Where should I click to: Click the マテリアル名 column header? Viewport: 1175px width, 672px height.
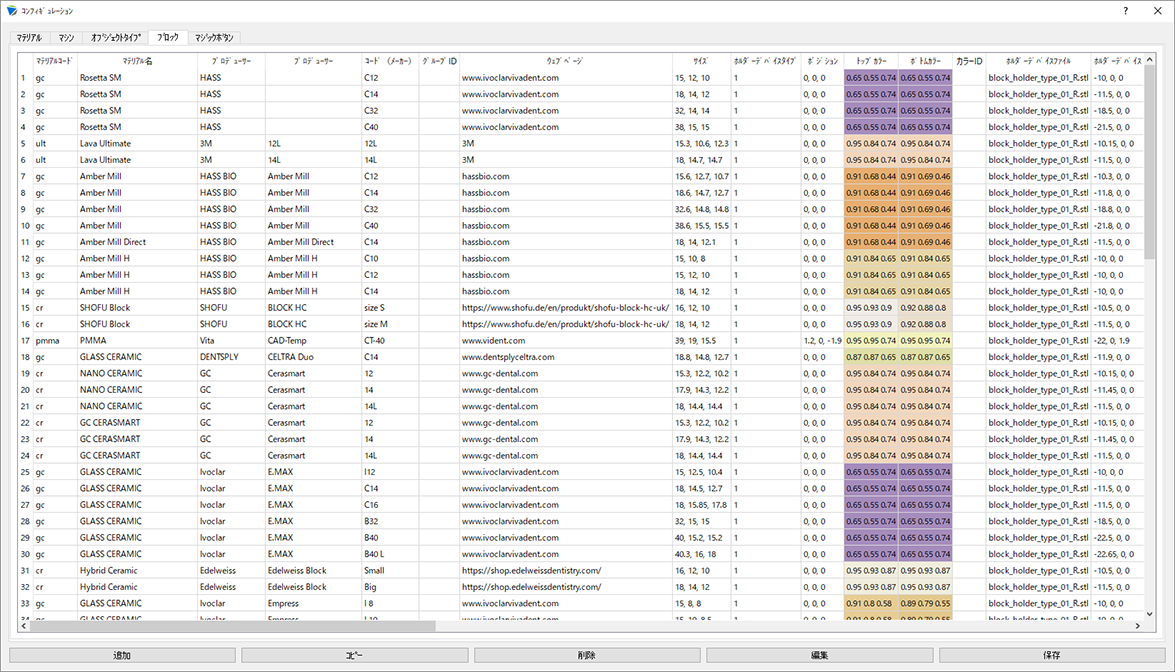pyautogui.click(x=137, y=61)
